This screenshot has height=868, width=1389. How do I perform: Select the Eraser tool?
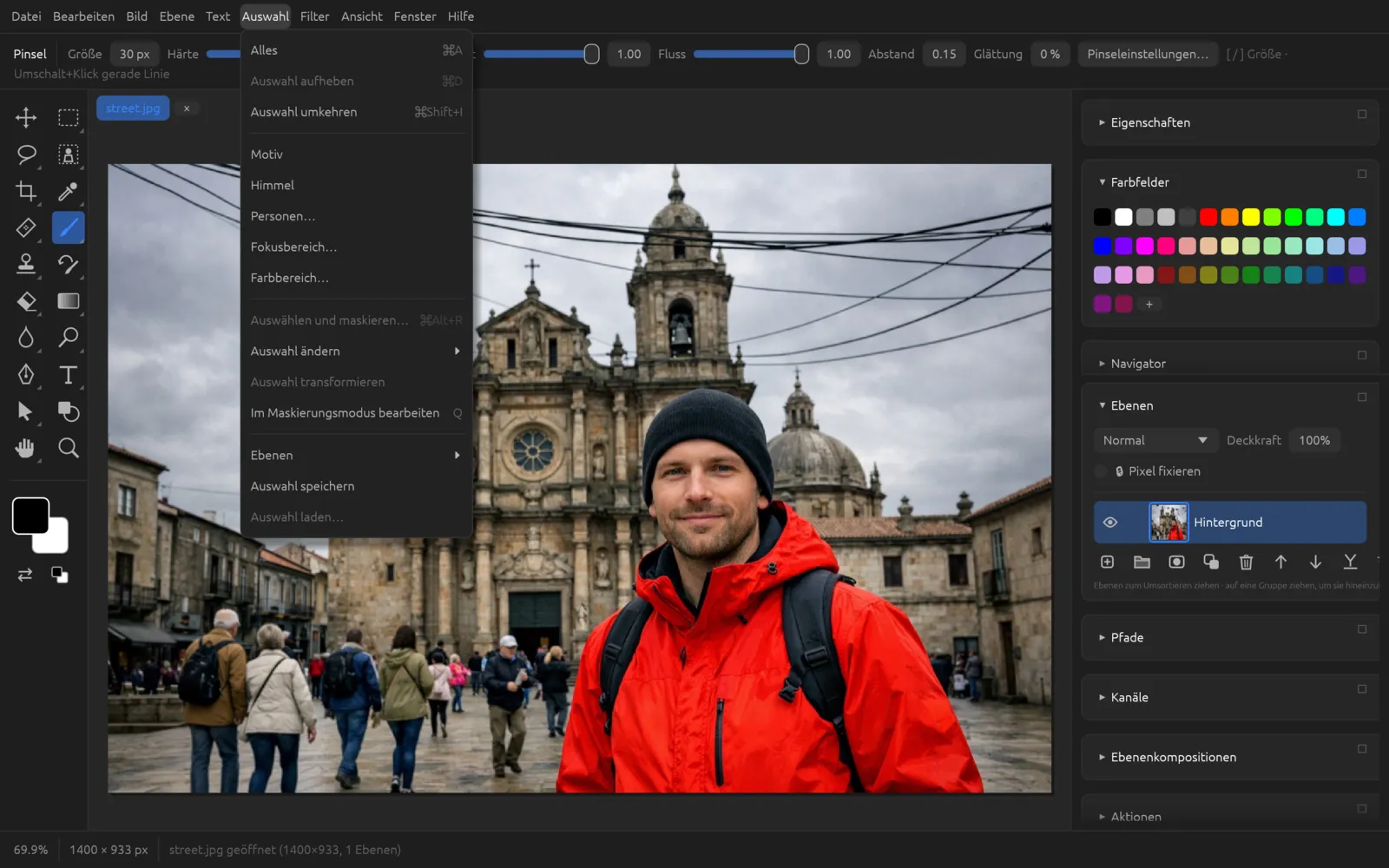[26, 301]
